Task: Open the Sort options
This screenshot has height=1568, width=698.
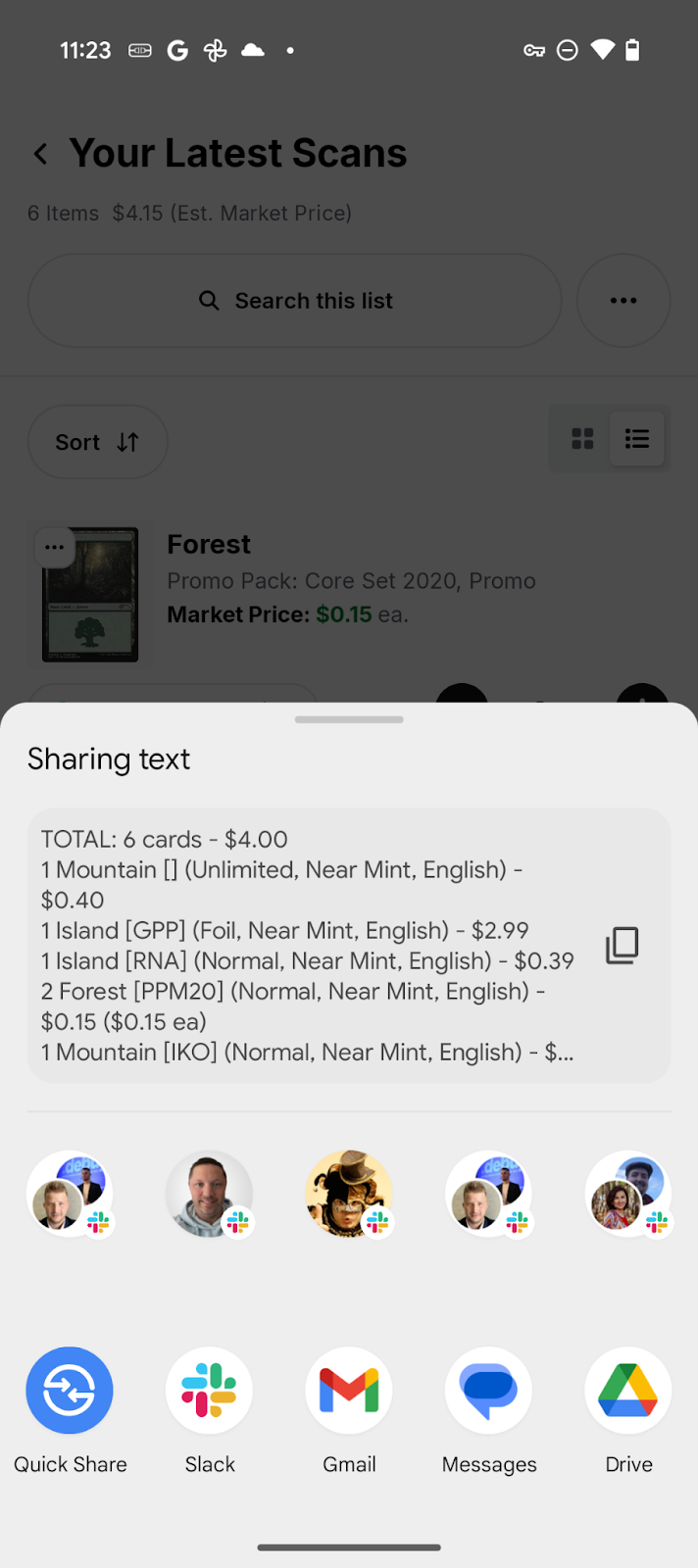Action: [x=97, y=442]
